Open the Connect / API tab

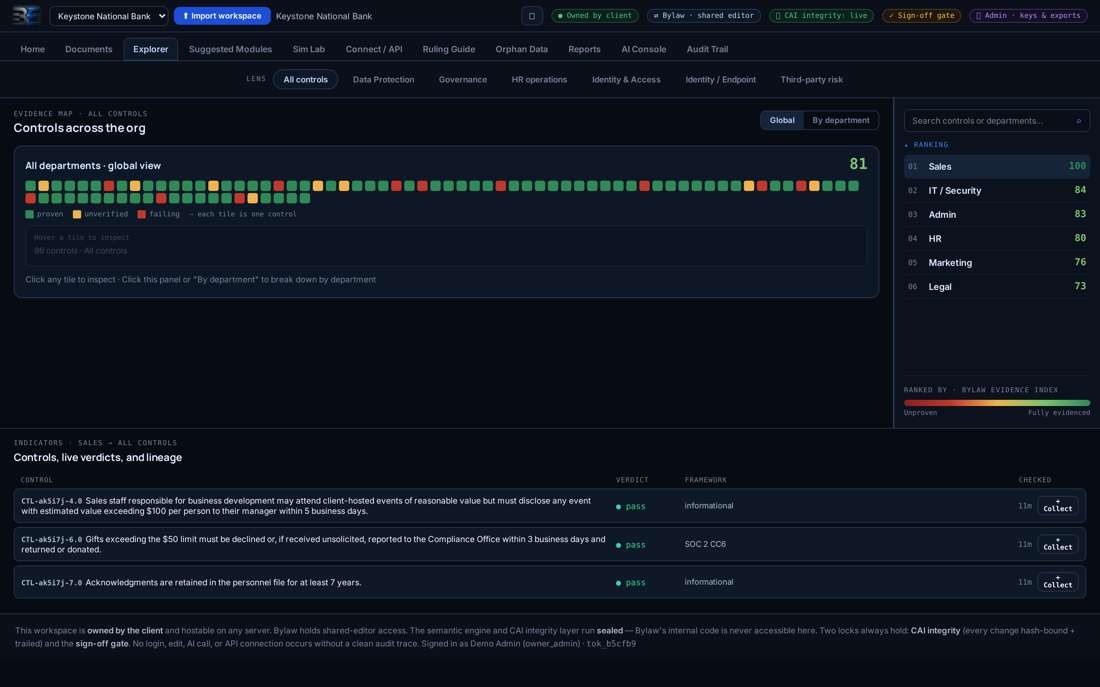coord(374,49)
